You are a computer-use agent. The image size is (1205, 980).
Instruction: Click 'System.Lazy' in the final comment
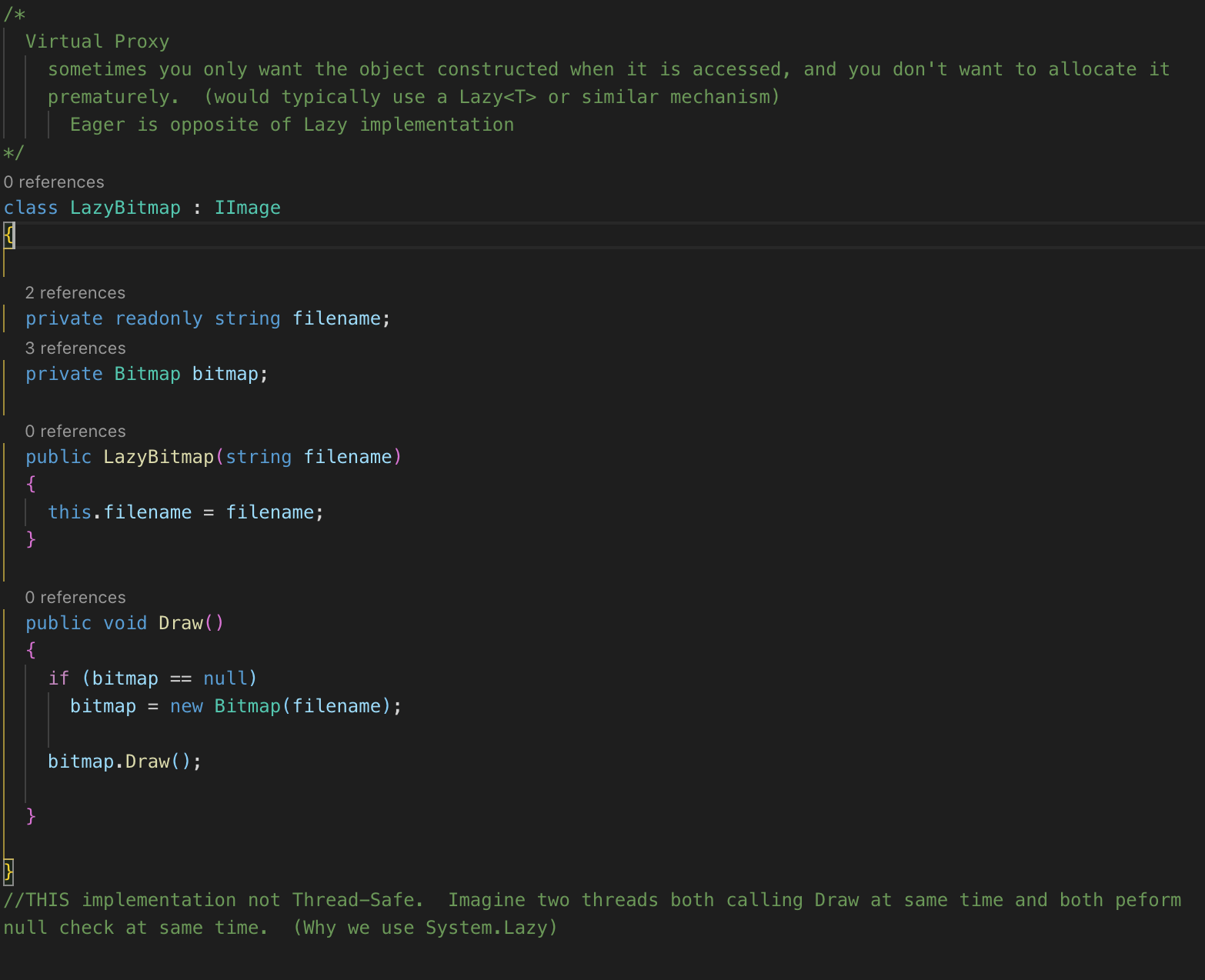(x=486, y=928)
